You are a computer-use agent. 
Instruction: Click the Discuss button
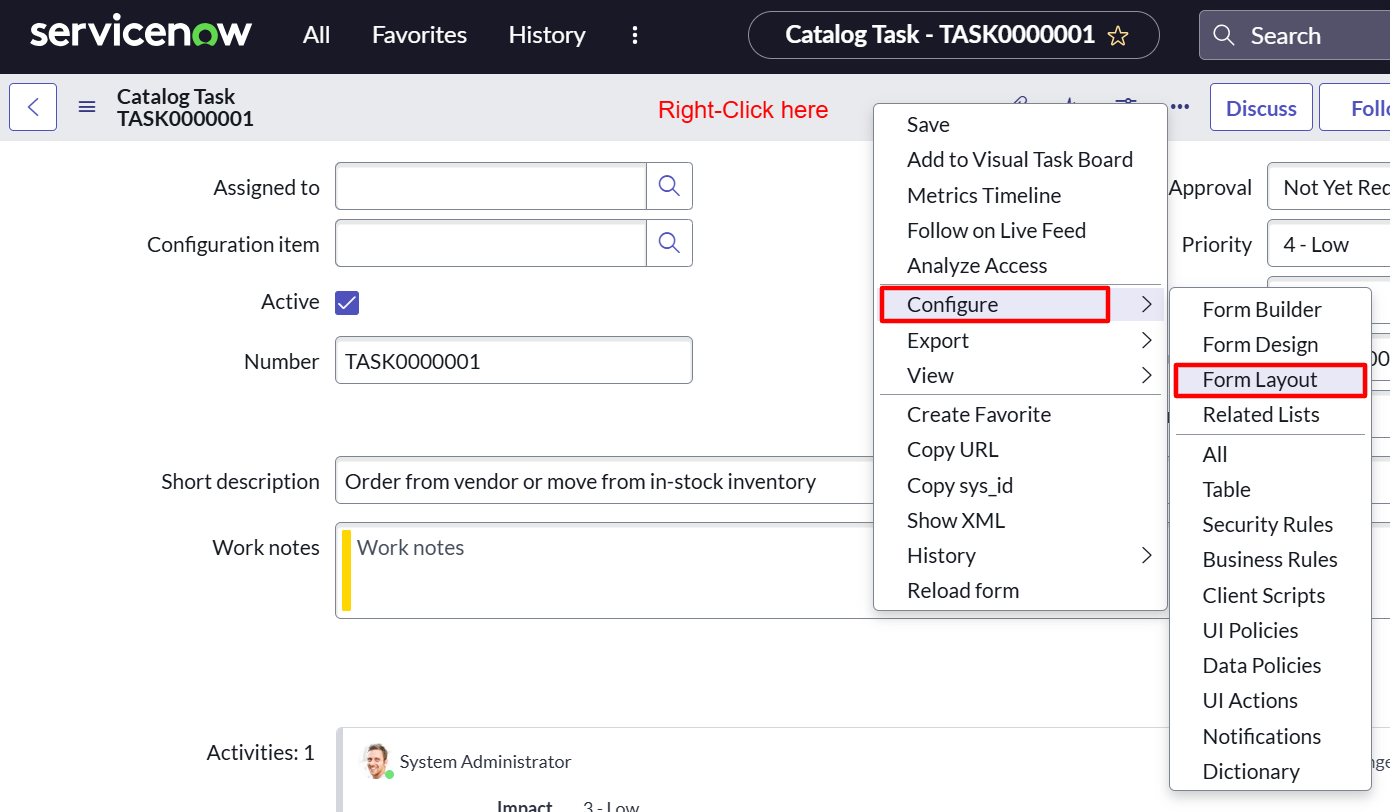(1261, 107)
